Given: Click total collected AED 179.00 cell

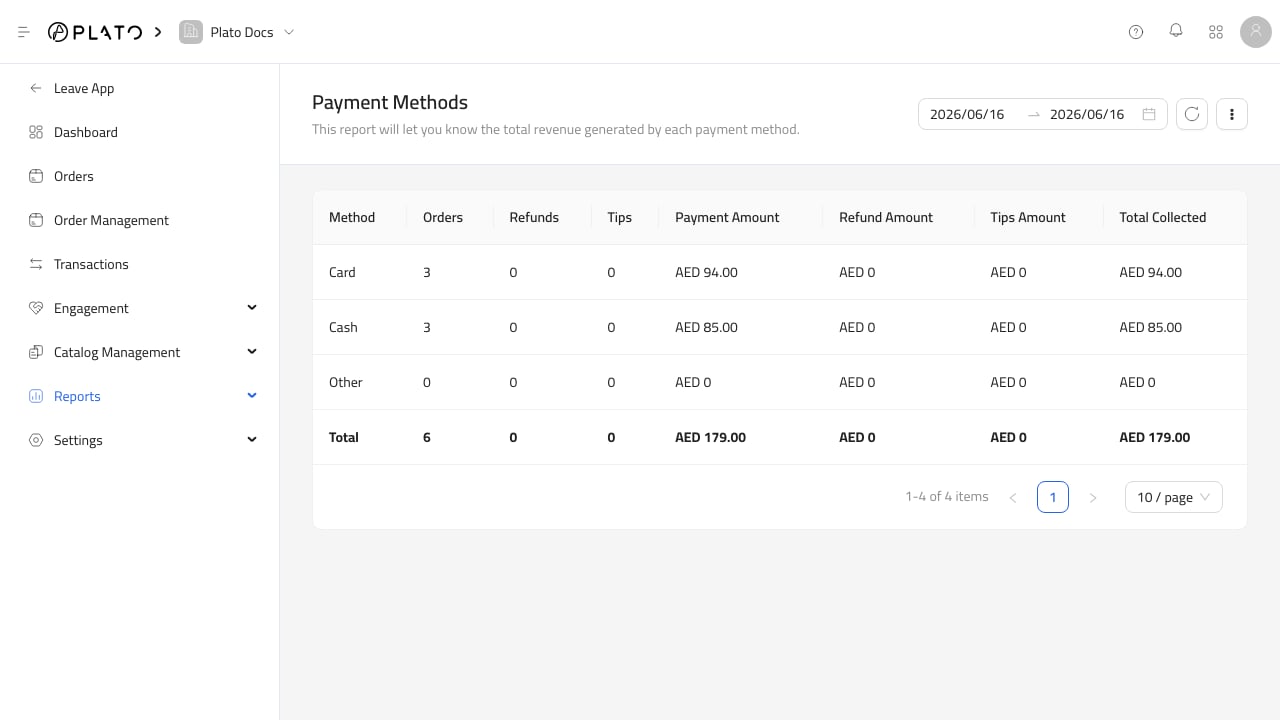Looking at the screenshot, I should point(1155,437).
